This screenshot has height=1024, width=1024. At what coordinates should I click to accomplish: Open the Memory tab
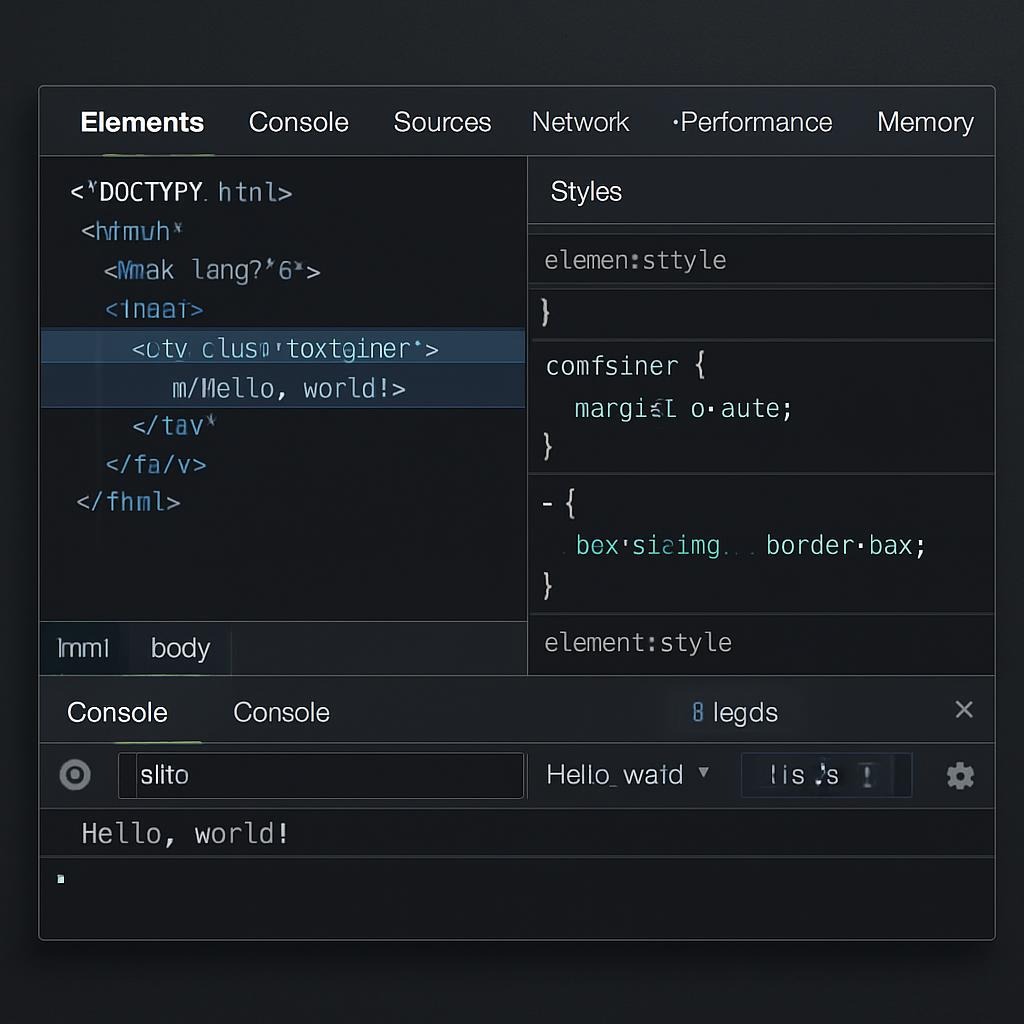925,122
